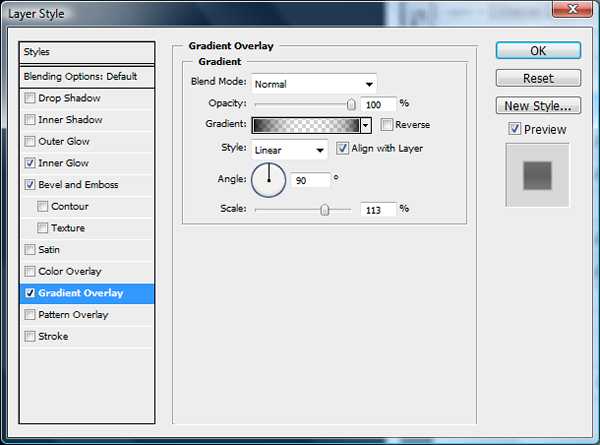Select the Stroke label
The height and width of the screenshot is (445, 600).
(53, 336)
